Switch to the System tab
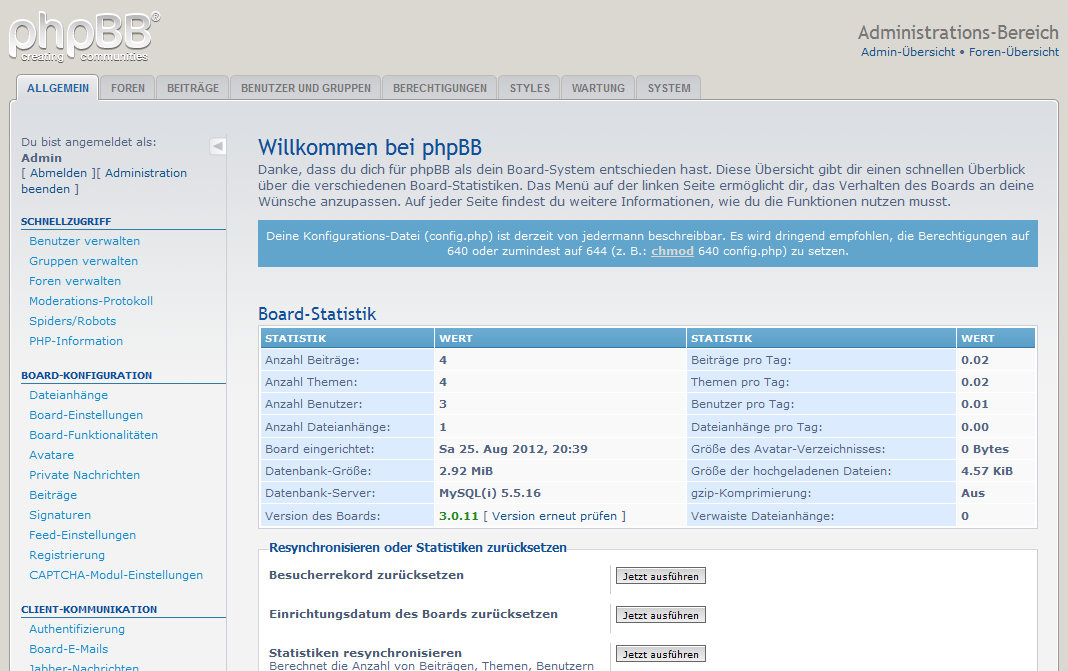 pos(669,88)
